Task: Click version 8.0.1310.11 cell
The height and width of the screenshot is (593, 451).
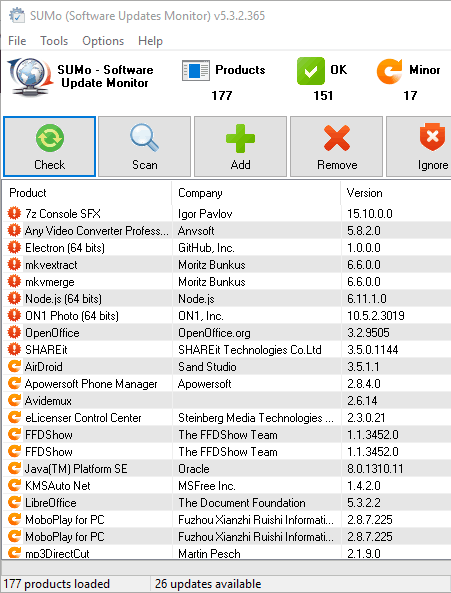Action: click(375, 469)
